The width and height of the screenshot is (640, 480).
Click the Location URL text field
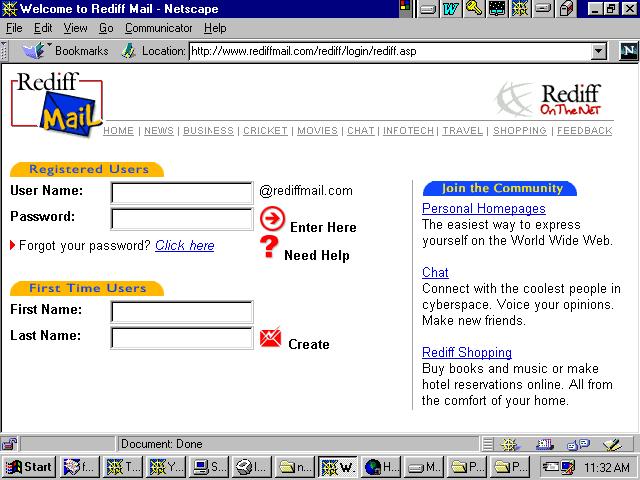[390, 51]
